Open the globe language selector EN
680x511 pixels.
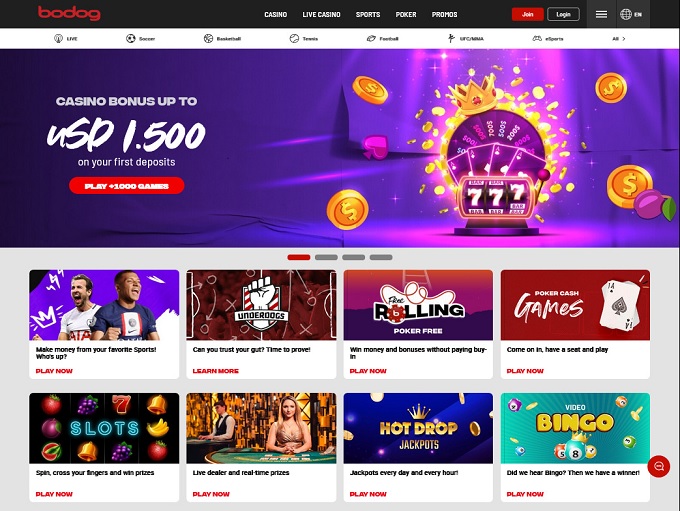[631, 14]
